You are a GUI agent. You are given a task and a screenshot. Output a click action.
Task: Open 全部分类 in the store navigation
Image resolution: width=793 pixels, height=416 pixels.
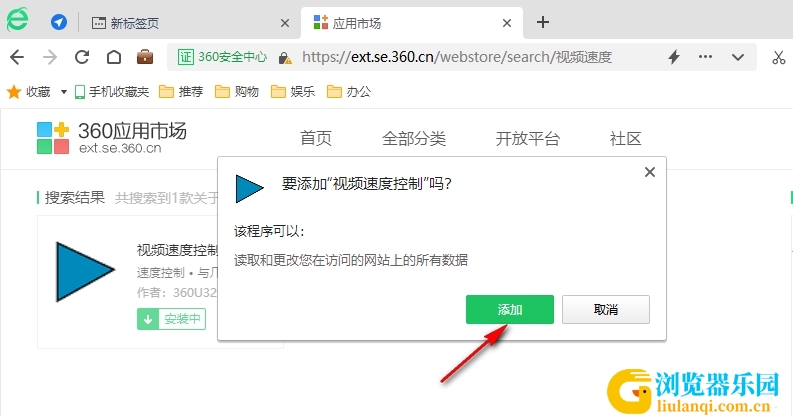[414, 138]
